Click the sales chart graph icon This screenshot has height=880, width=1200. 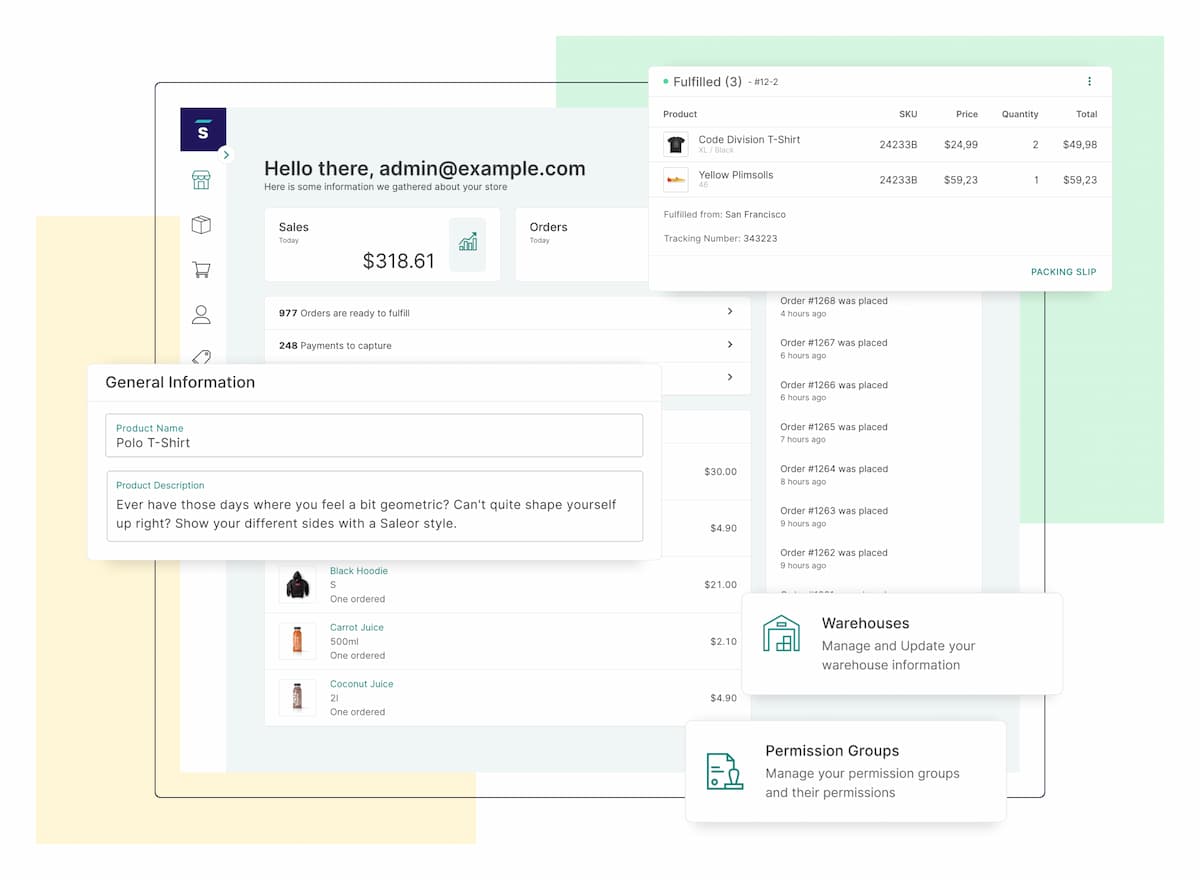[467, 243]
